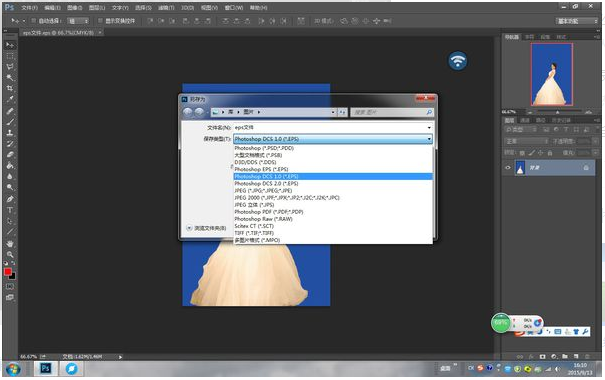Image resolution: width=605 pixels, height=380 pixels.
Task: Click lock all icon in Layers
Action: 550,153
